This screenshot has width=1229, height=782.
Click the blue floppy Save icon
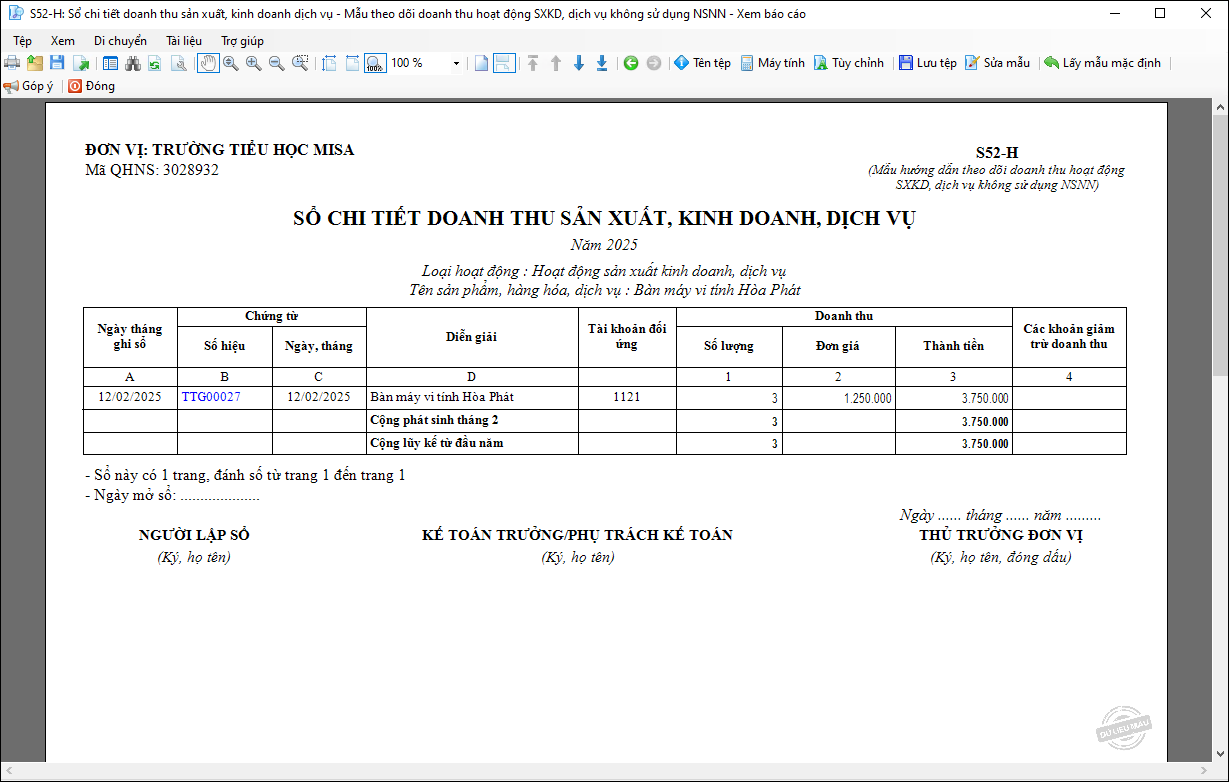[58, 63]
